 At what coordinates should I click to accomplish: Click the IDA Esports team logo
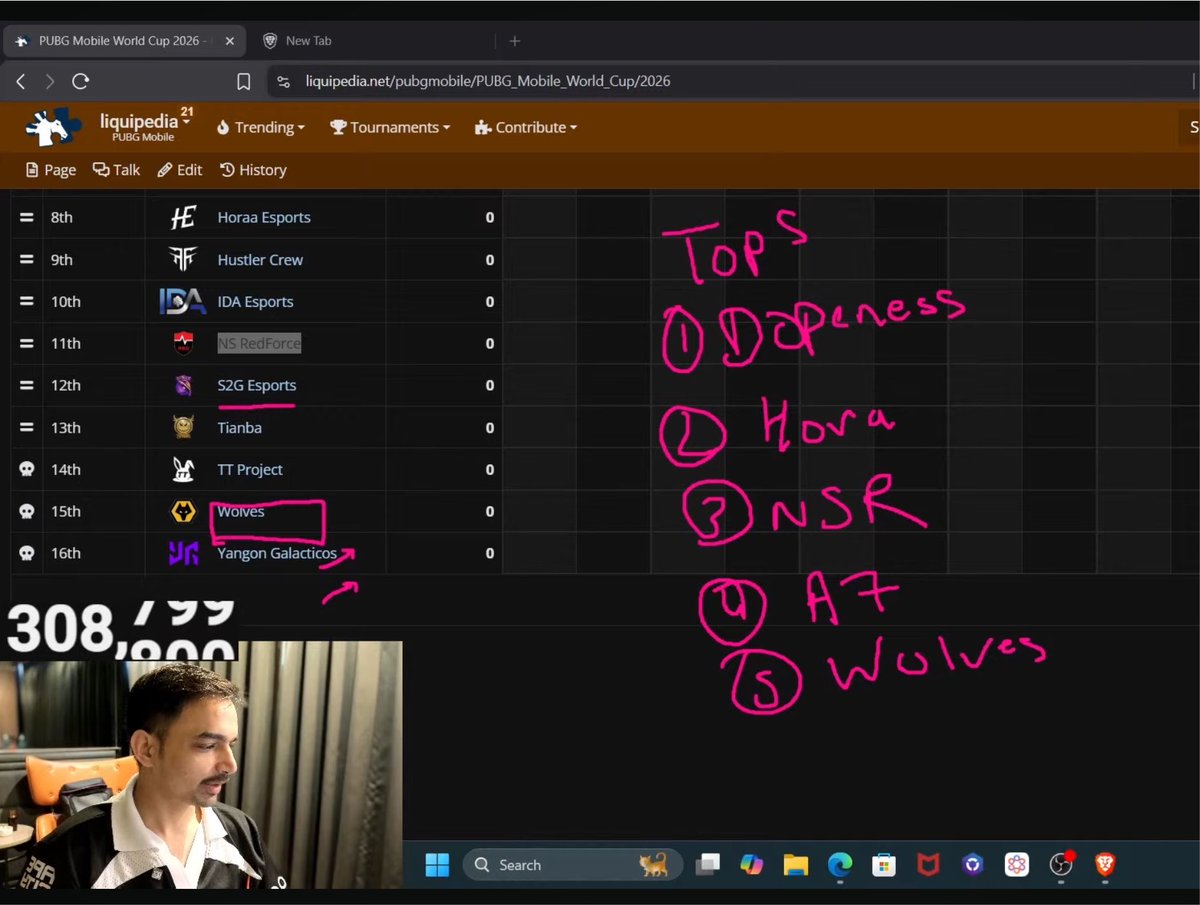coord(183,301)
